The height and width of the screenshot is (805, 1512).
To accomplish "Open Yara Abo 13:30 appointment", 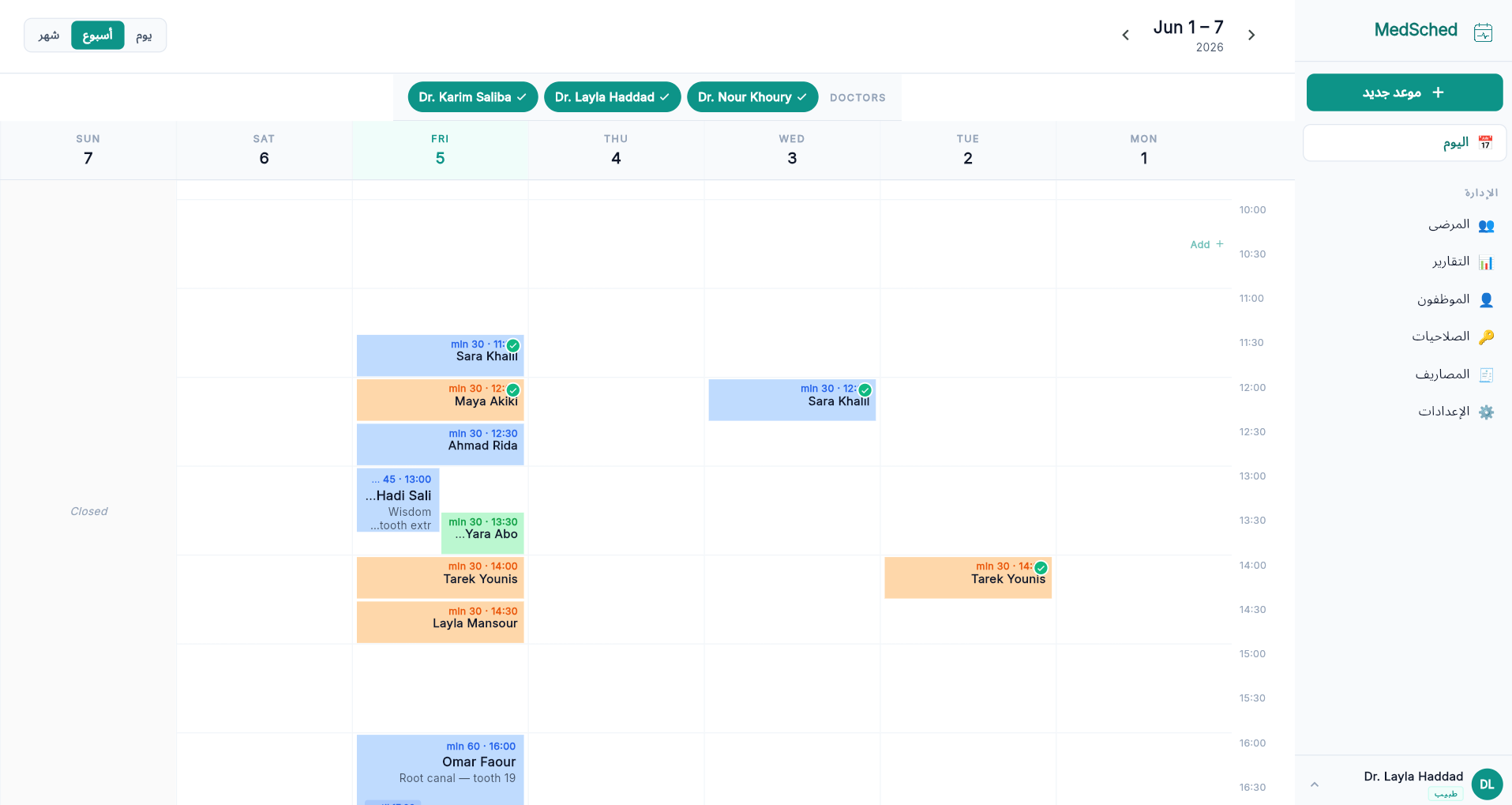I will [482, 533].
